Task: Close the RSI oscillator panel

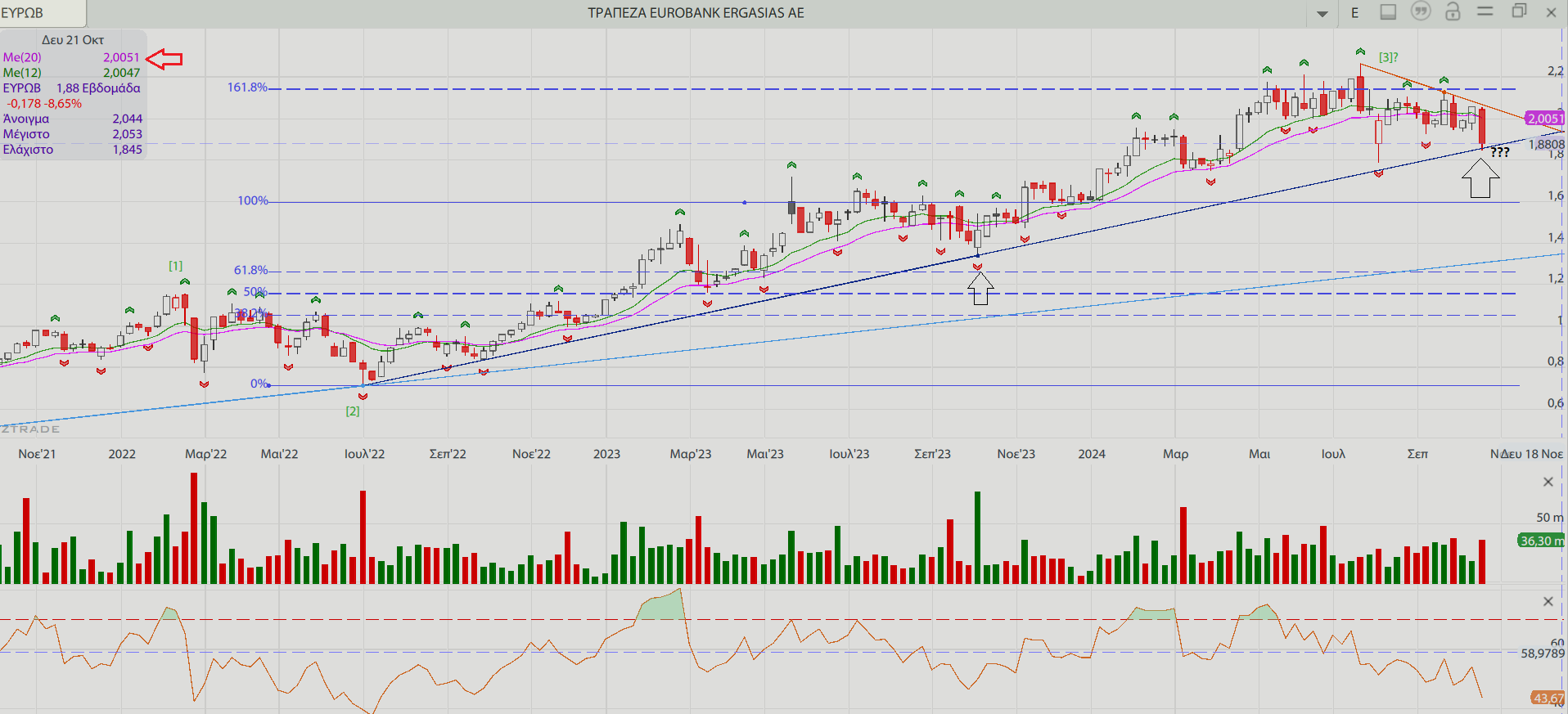Action: click(x=1548, y=601)
